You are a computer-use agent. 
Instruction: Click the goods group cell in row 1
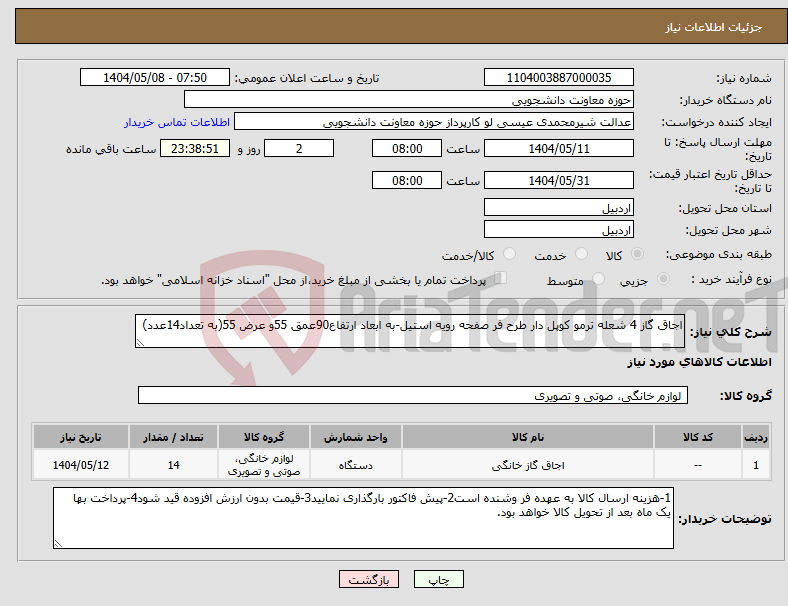click(x=264, y=465)
